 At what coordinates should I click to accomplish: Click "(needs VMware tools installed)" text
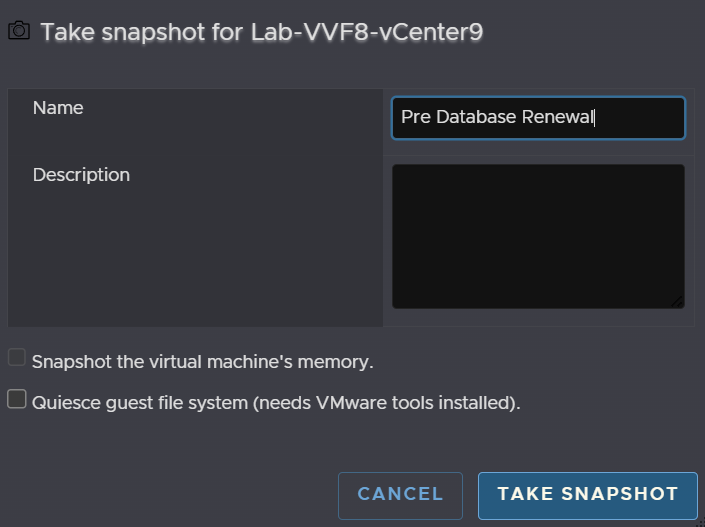(387, 403)
